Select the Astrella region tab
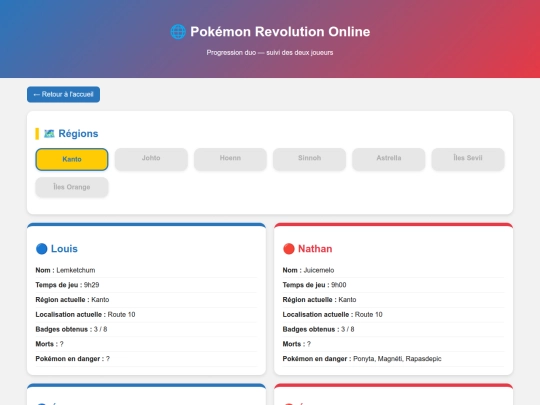The width and height of the screenshot is (540, 405). click(x=388, y=159)
